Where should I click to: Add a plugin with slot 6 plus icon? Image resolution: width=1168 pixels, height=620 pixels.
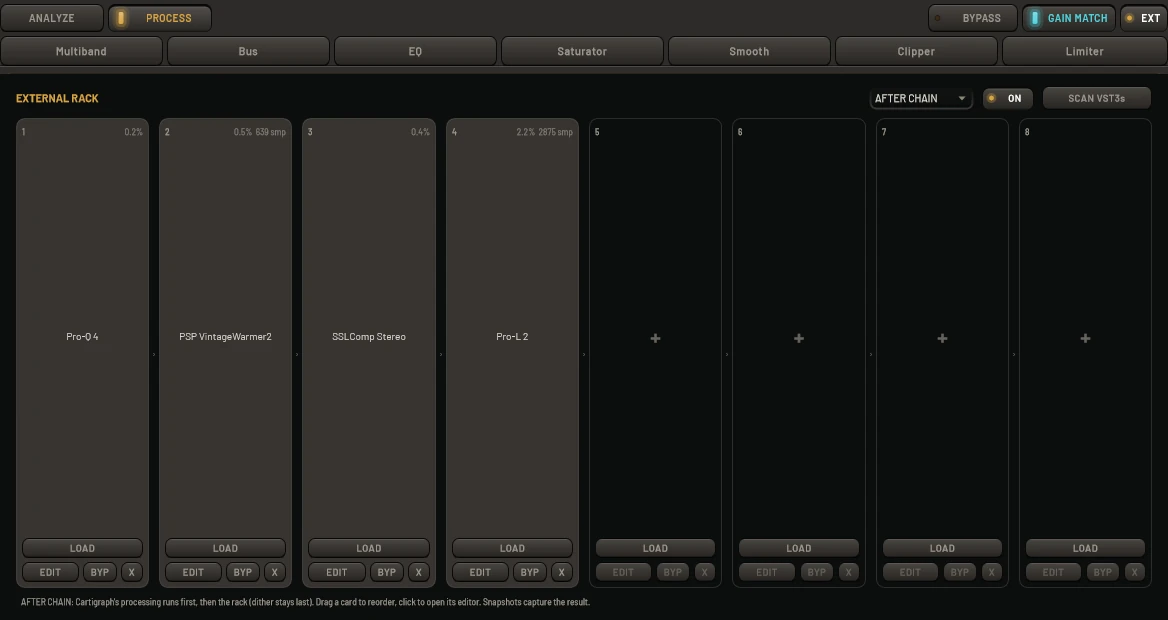799,338
